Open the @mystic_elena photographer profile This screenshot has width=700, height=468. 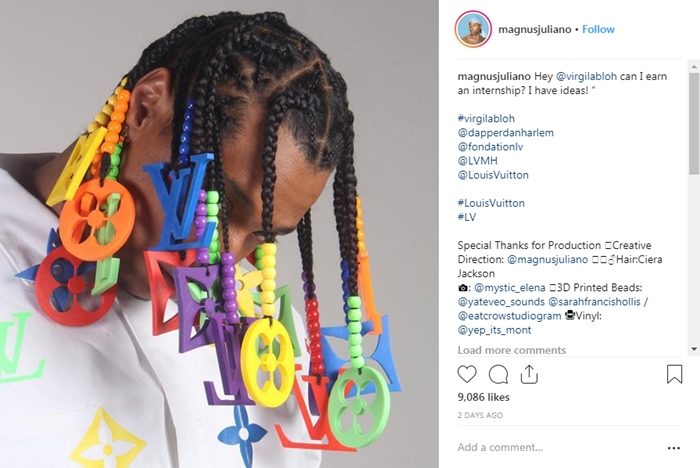[x=510, y=288]
